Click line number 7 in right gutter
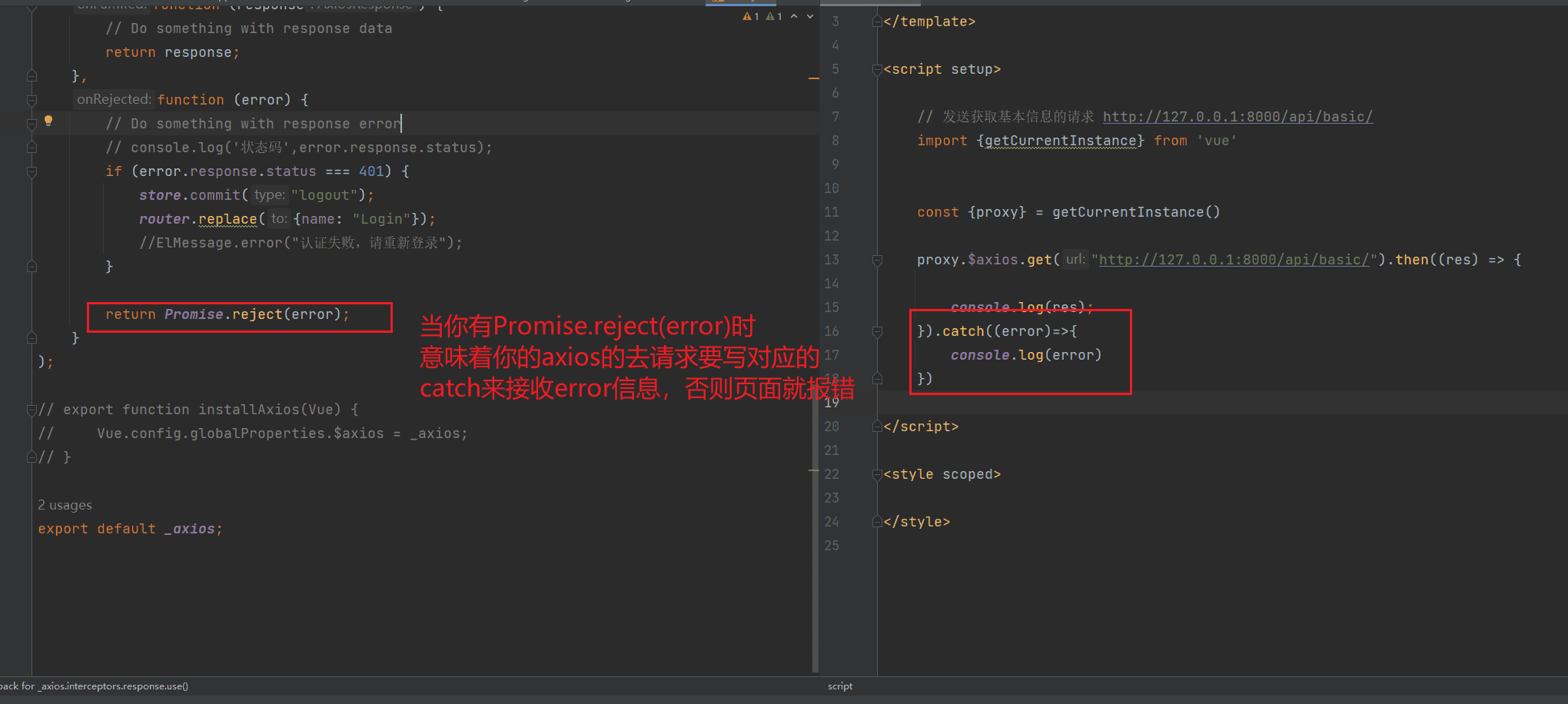1568x704 pixels. [835, 117]
